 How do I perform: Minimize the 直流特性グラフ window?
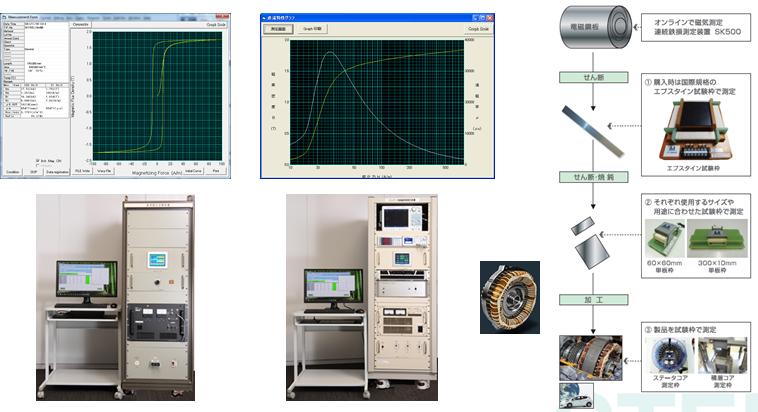475,18
